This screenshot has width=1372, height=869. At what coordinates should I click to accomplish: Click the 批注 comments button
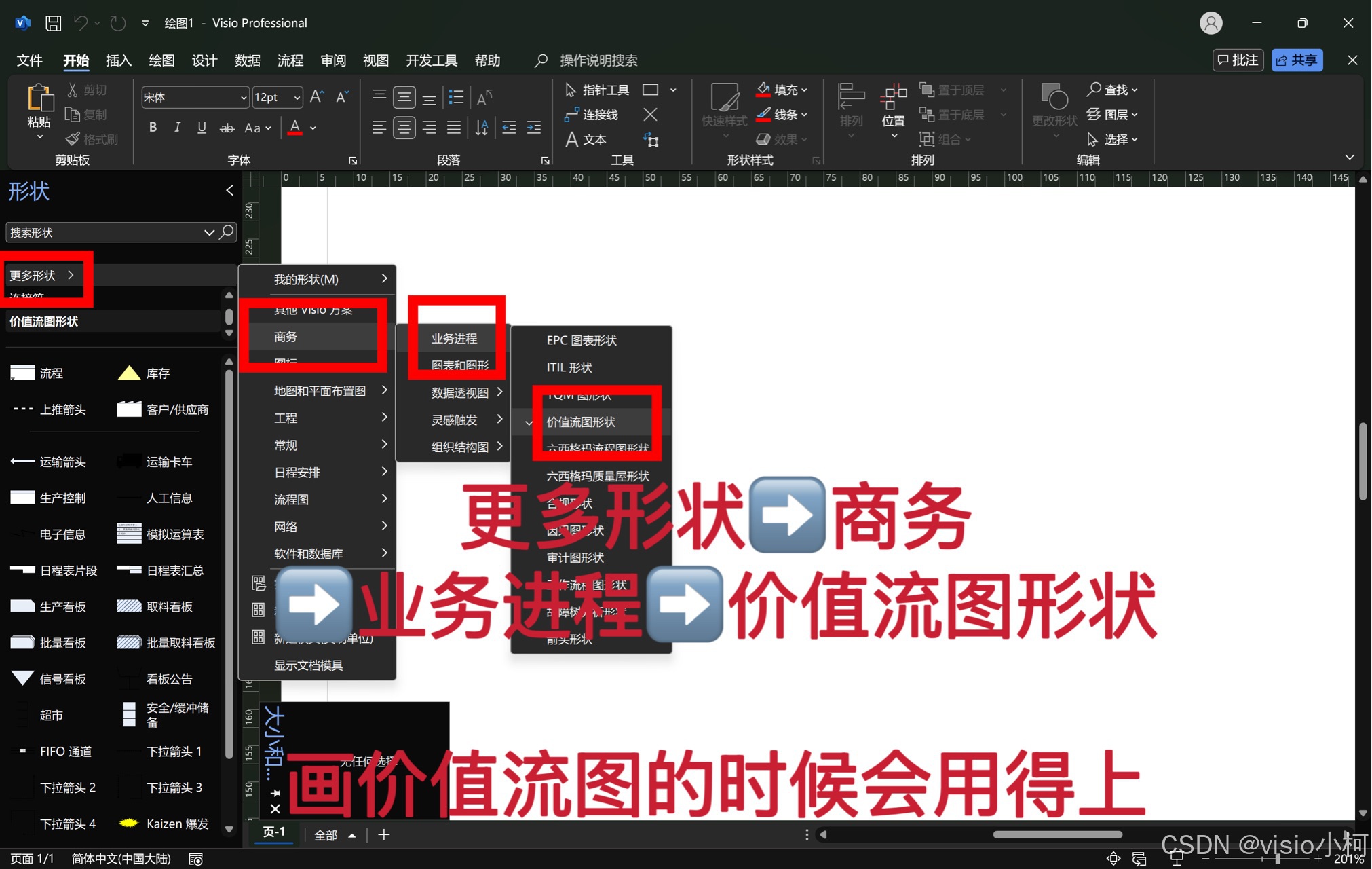point(1238,60)
